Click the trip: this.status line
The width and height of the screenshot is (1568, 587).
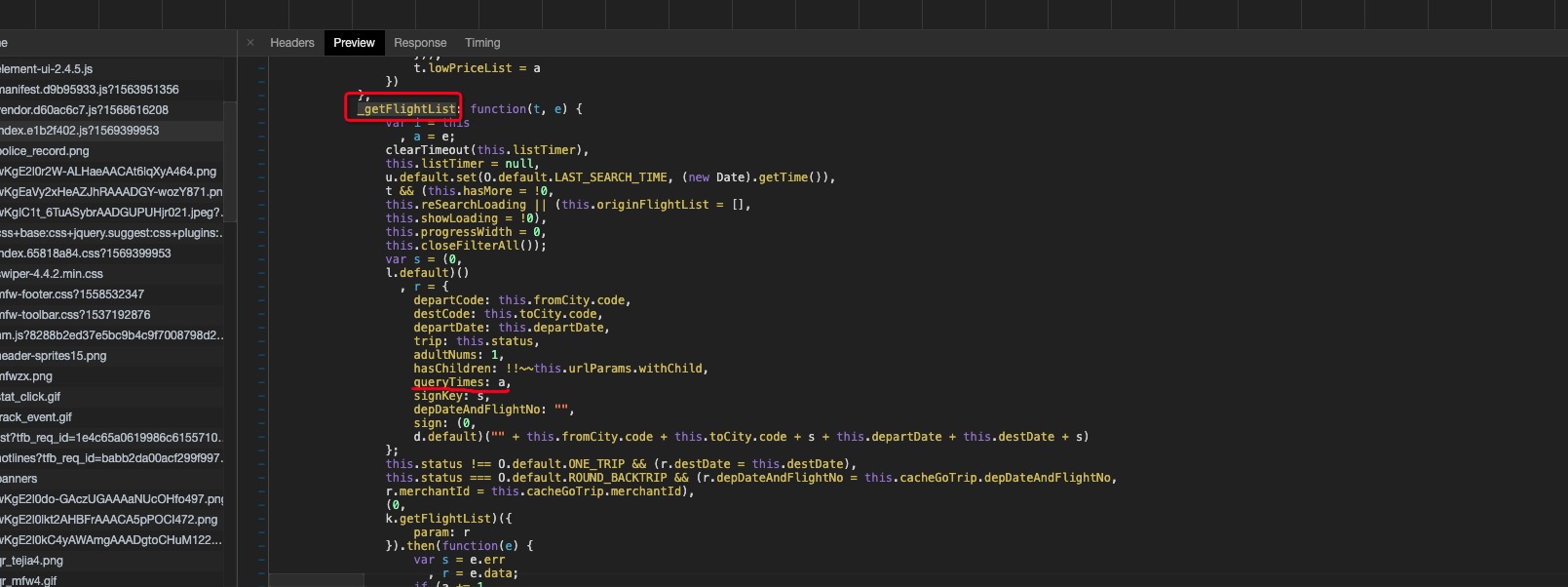[477, 341]
